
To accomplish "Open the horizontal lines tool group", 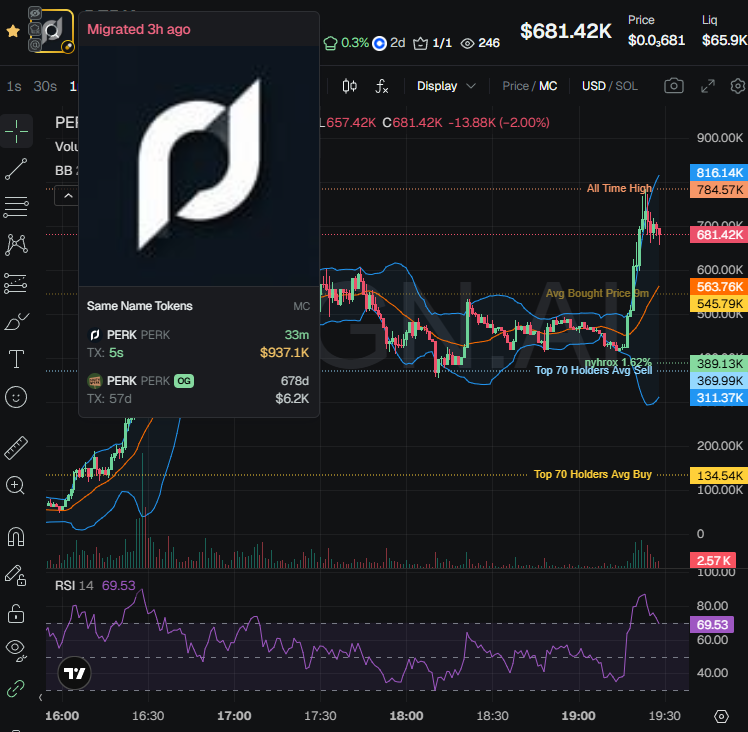I will tap(16, 207).
